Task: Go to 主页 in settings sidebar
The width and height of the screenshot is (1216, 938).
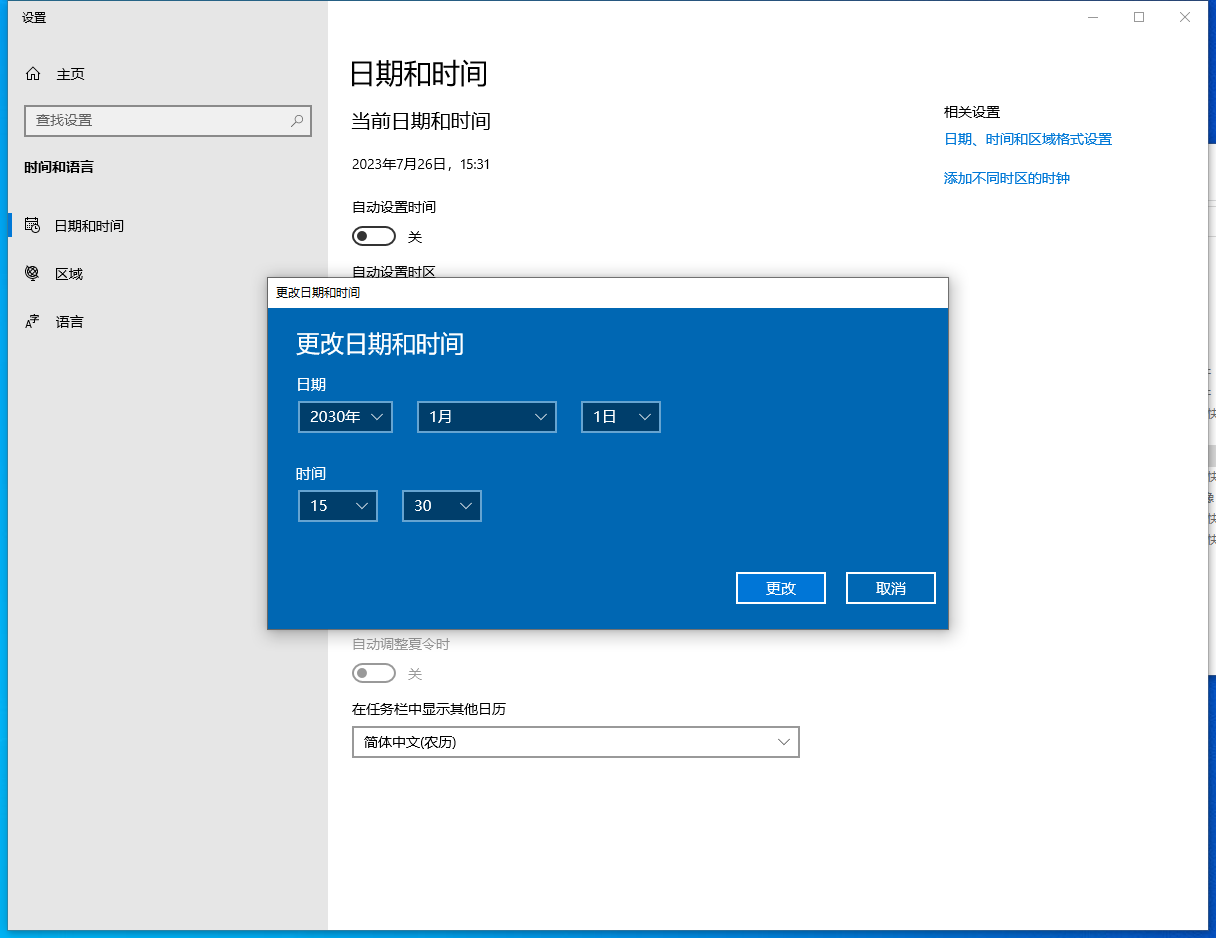Action: (168, 74)
